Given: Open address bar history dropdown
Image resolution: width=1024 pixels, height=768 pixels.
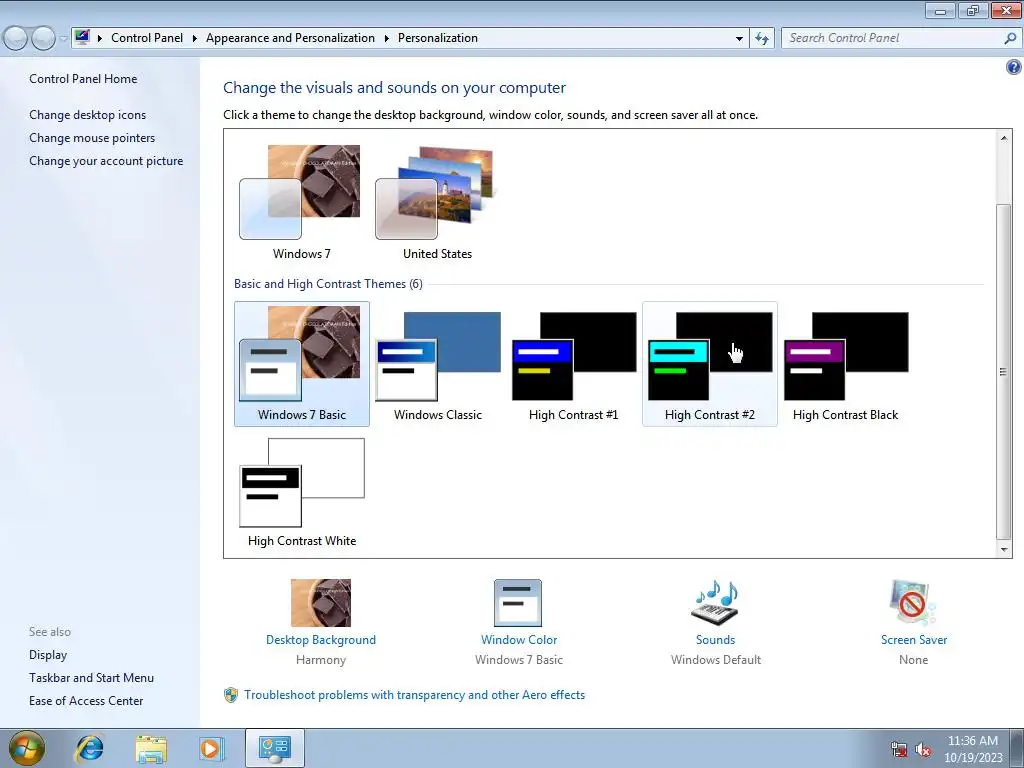Looking at the screenshot, I should (x=739, y=39).
